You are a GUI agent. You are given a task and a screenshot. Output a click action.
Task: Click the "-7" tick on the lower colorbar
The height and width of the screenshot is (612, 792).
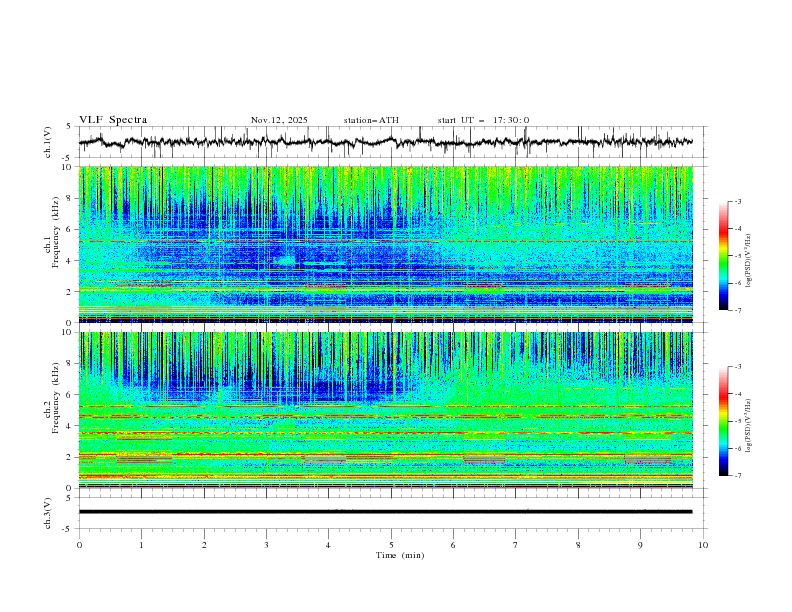737,475
